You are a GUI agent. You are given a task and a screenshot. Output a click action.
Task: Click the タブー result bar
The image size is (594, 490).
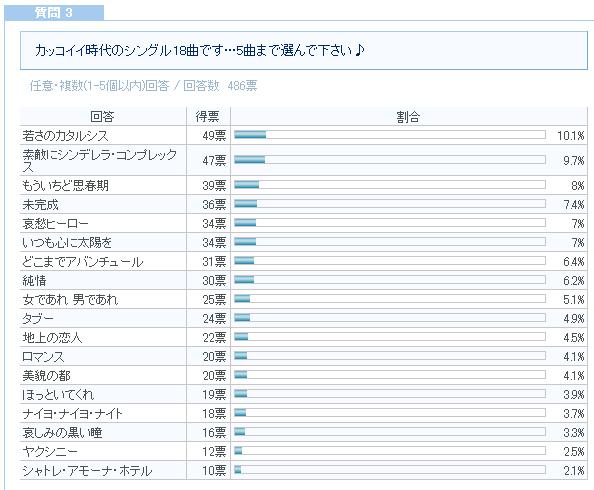390,318
